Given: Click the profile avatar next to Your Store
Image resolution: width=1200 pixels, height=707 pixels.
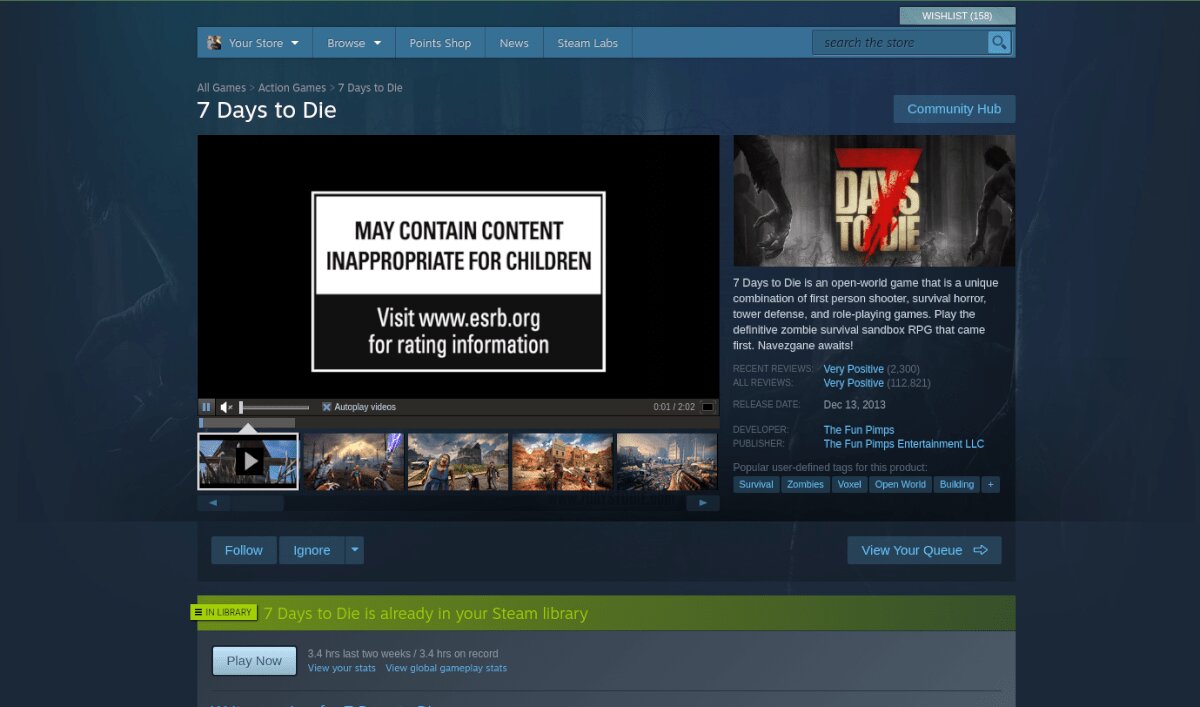Looking at the screenshot, I should 214,42.
